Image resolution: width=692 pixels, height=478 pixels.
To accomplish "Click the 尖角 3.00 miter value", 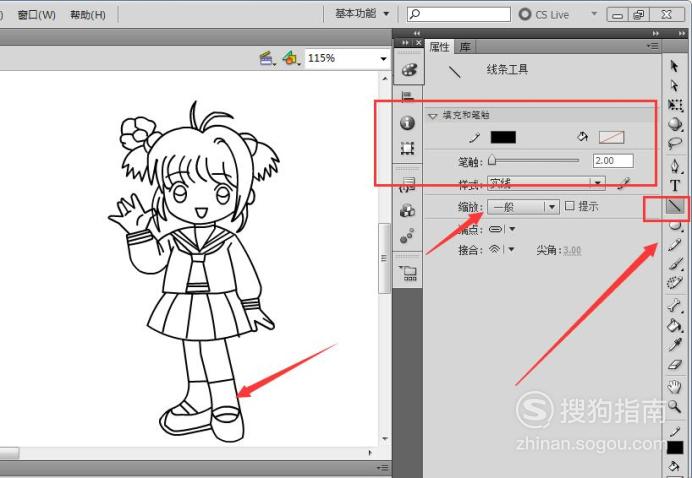I will (572, 250).
